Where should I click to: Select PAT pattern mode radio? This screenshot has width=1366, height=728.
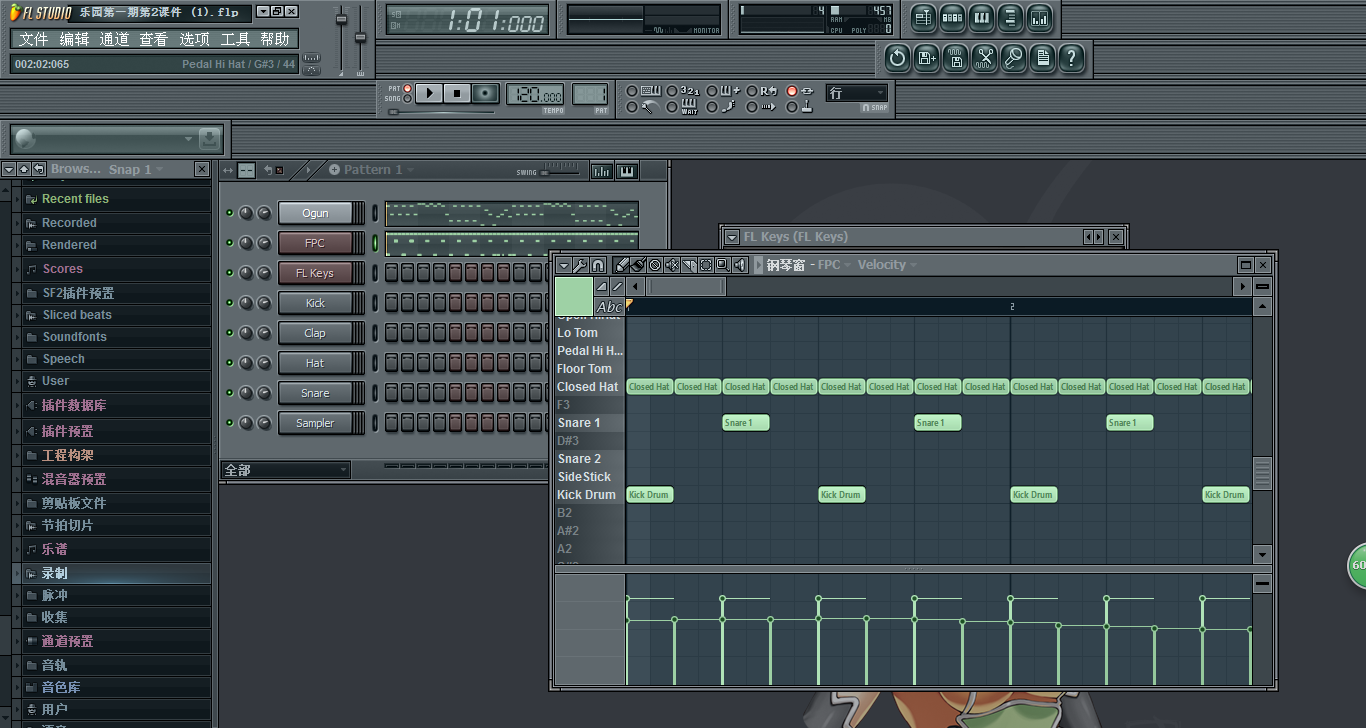(x=407, y=88)
